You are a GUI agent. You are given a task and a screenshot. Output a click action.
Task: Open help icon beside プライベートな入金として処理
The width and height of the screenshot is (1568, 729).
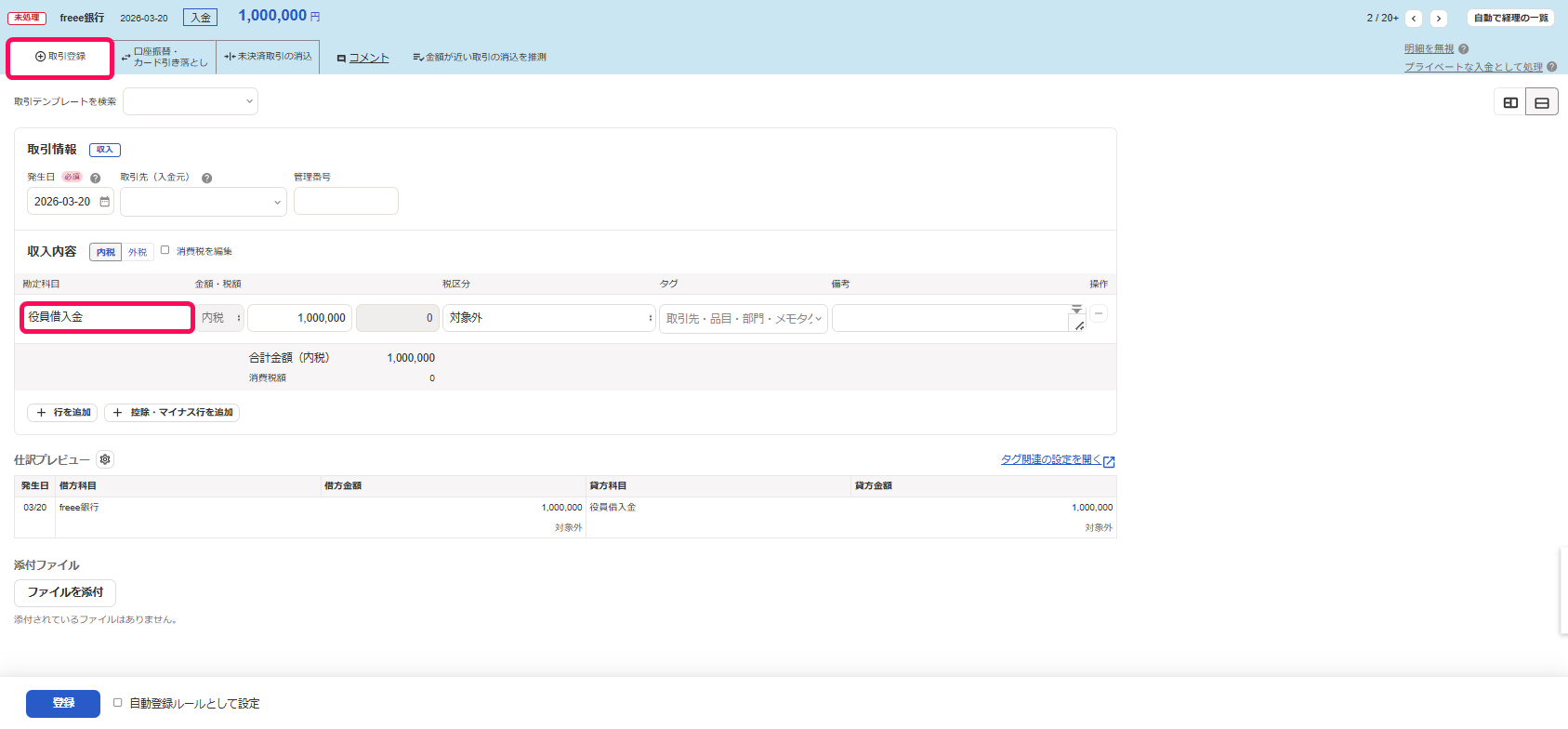[1551, 67]
